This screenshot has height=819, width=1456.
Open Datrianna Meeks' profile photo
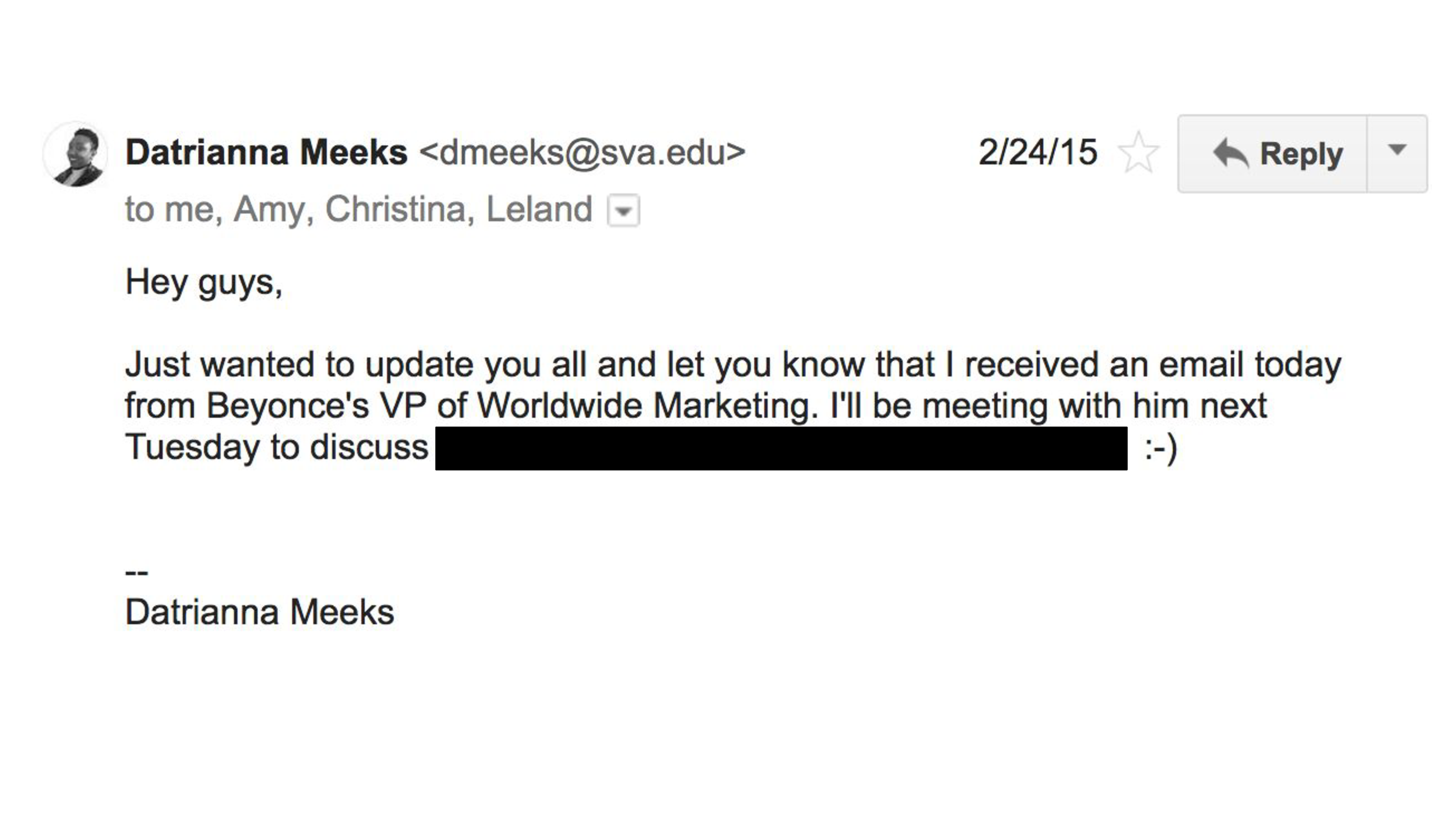pyautogui.click(x=76, y=154)
